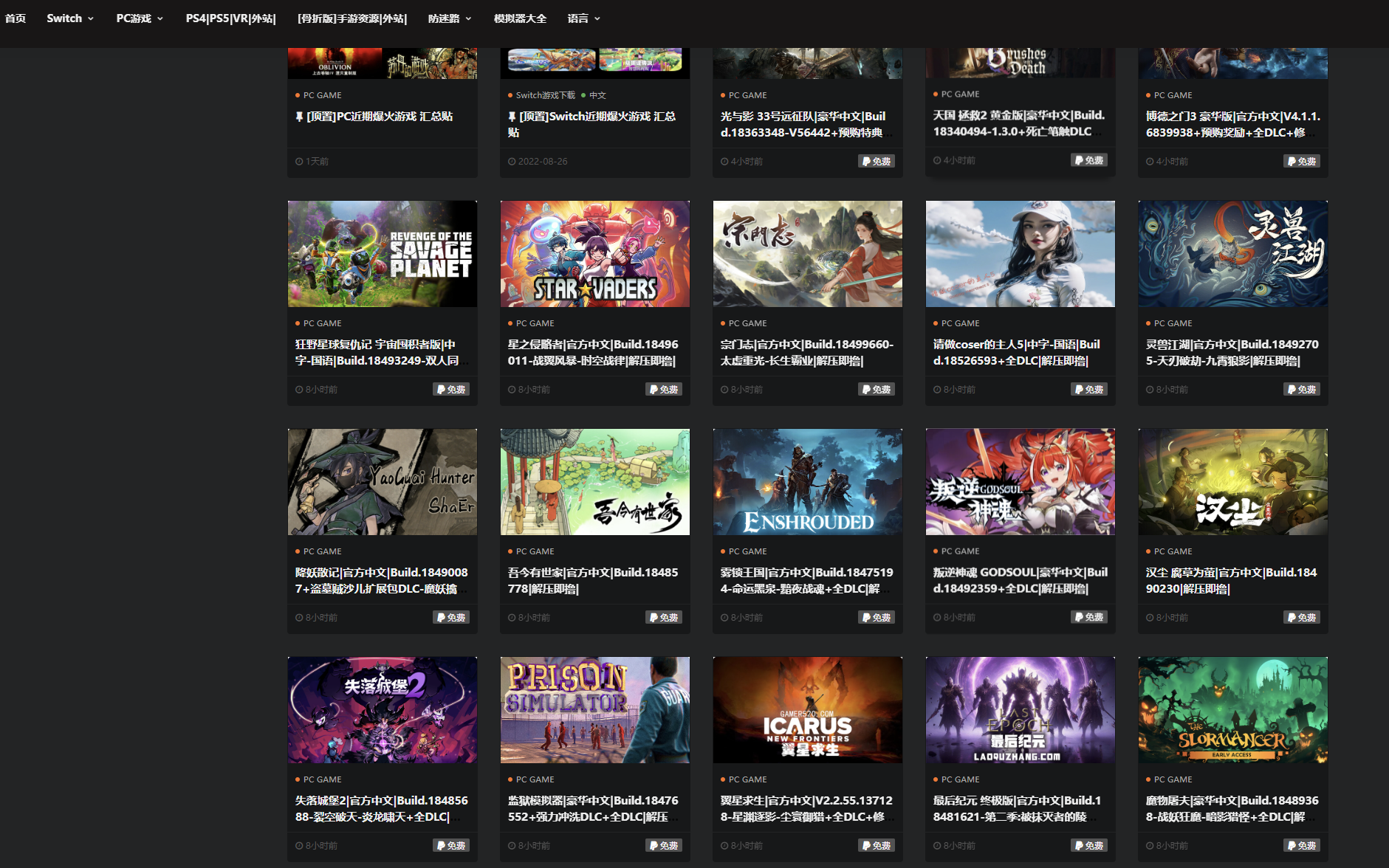1389x868 pixels.
Task: Open PS4|PS5|VR|外站 menu item
Action: (x=230, y=18)
